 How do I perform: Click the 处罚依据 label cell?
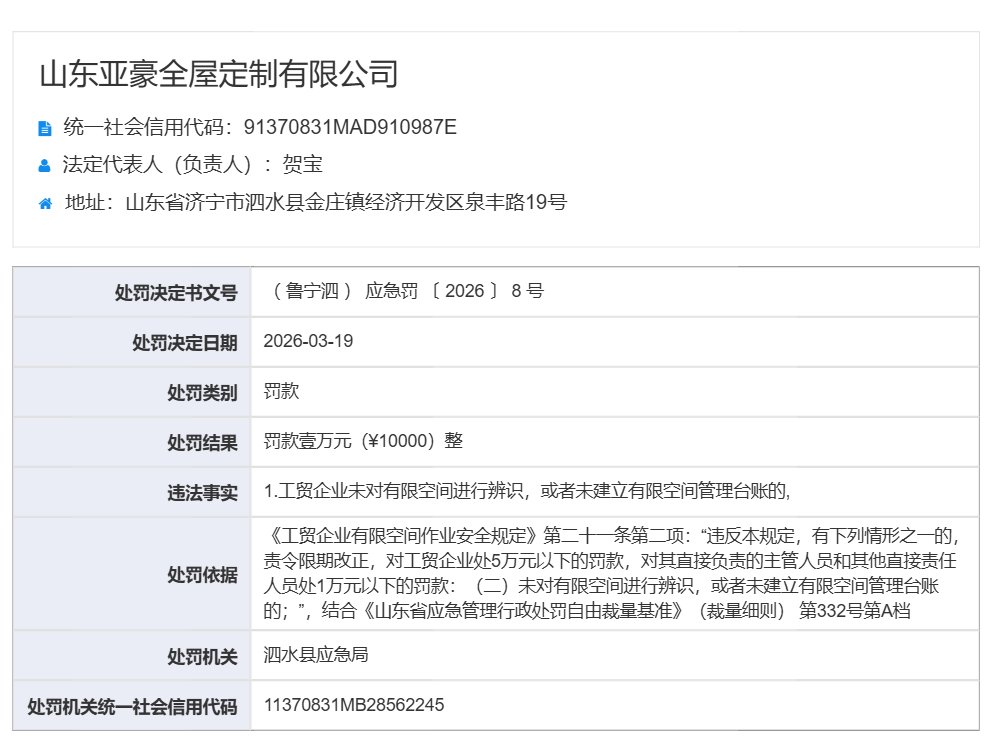pos(202,575)
